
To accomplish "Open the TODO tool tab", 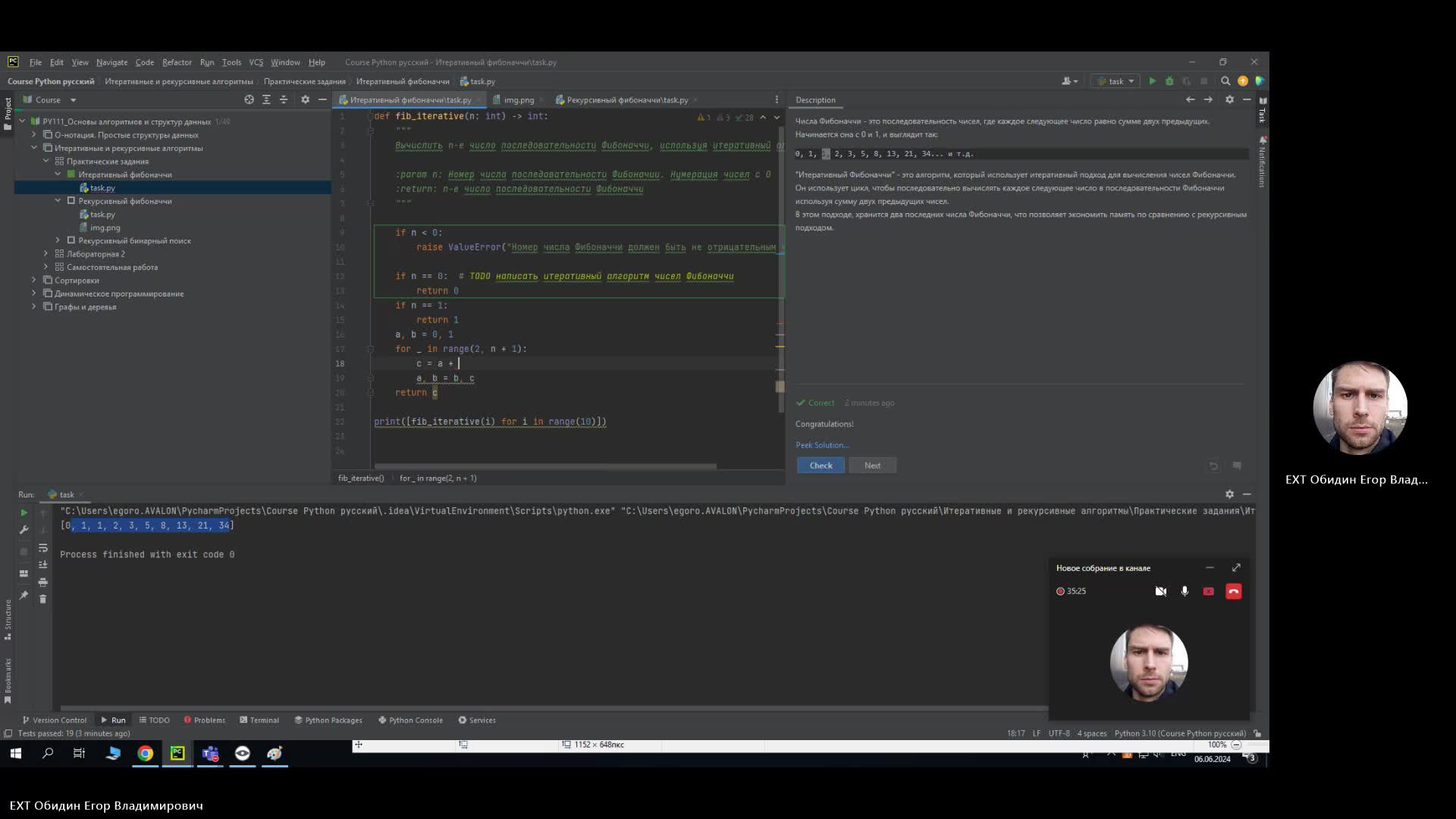I will click(154, 720).
